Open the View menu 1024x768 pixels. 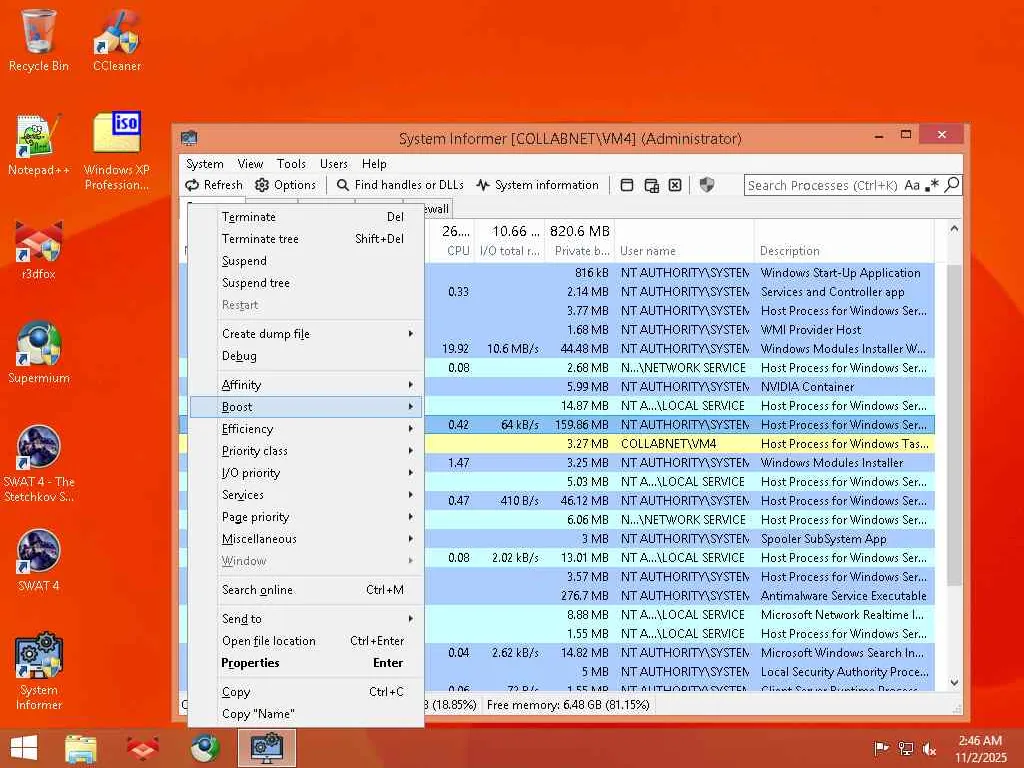tap(250, 164)
